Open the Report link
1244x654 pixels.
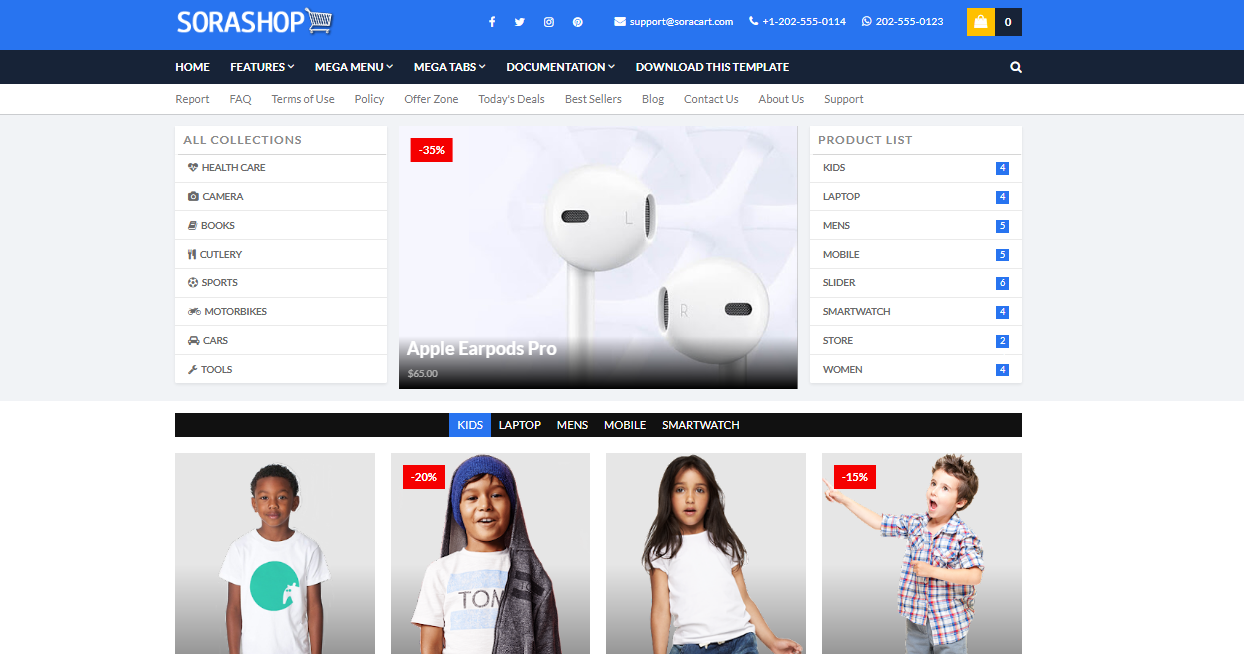point(192,99)
